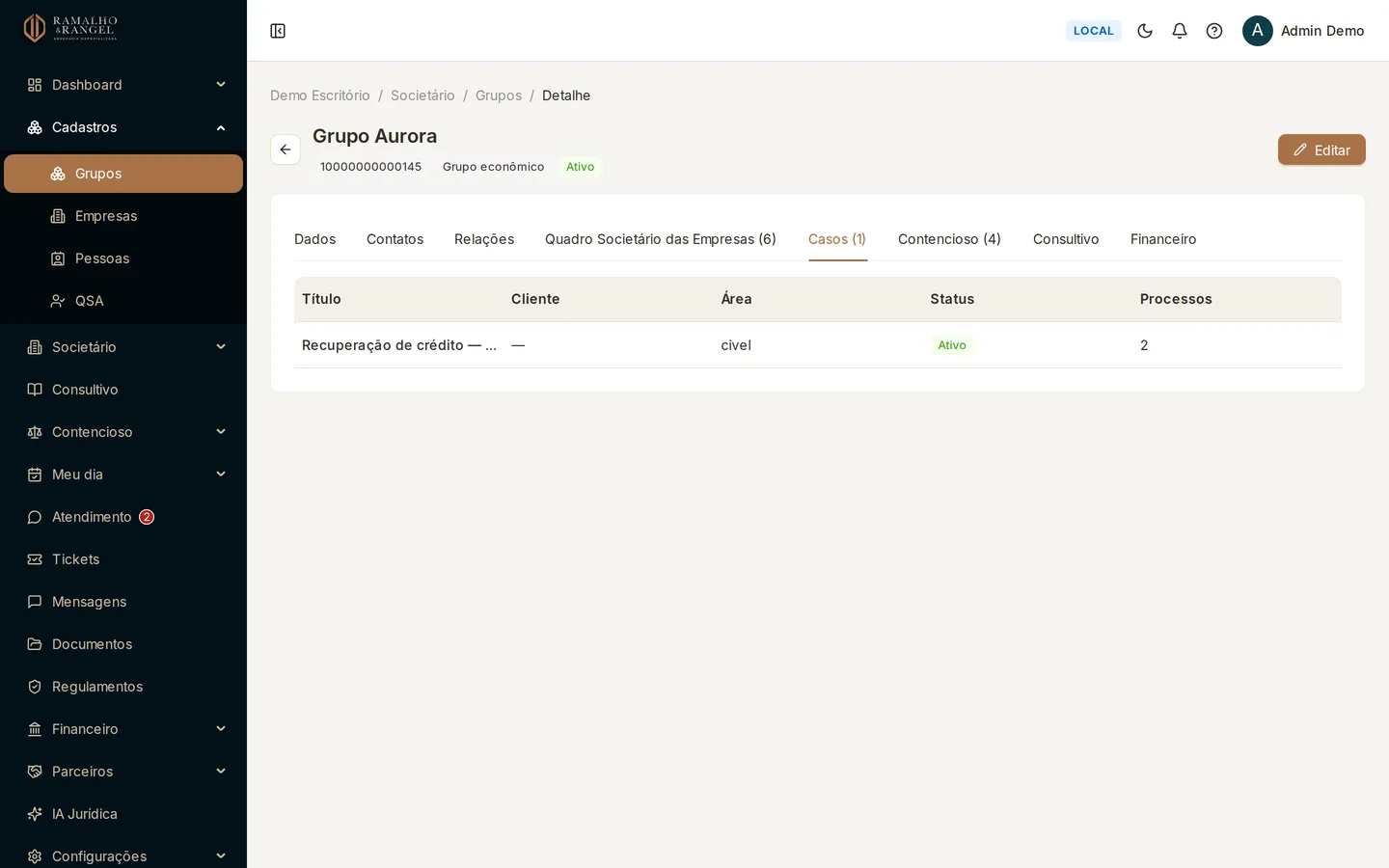
Task: Toggle dark mode with the moon icon
Action: click(x=1145, y=31)
